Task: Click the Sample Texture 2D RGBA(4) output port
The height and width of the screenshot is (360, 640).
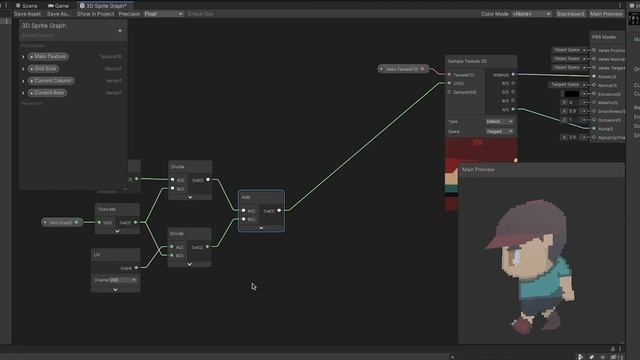Action: coord(513,75)
